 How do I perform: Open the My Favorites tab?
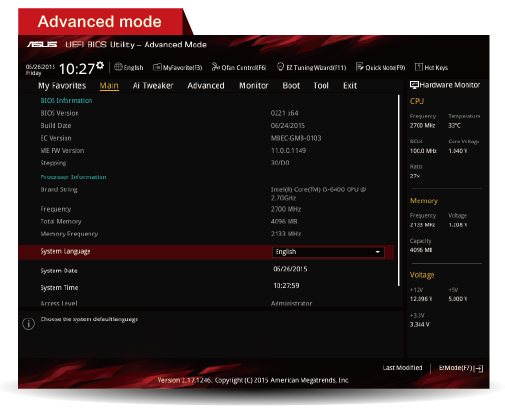click(62, 86)
